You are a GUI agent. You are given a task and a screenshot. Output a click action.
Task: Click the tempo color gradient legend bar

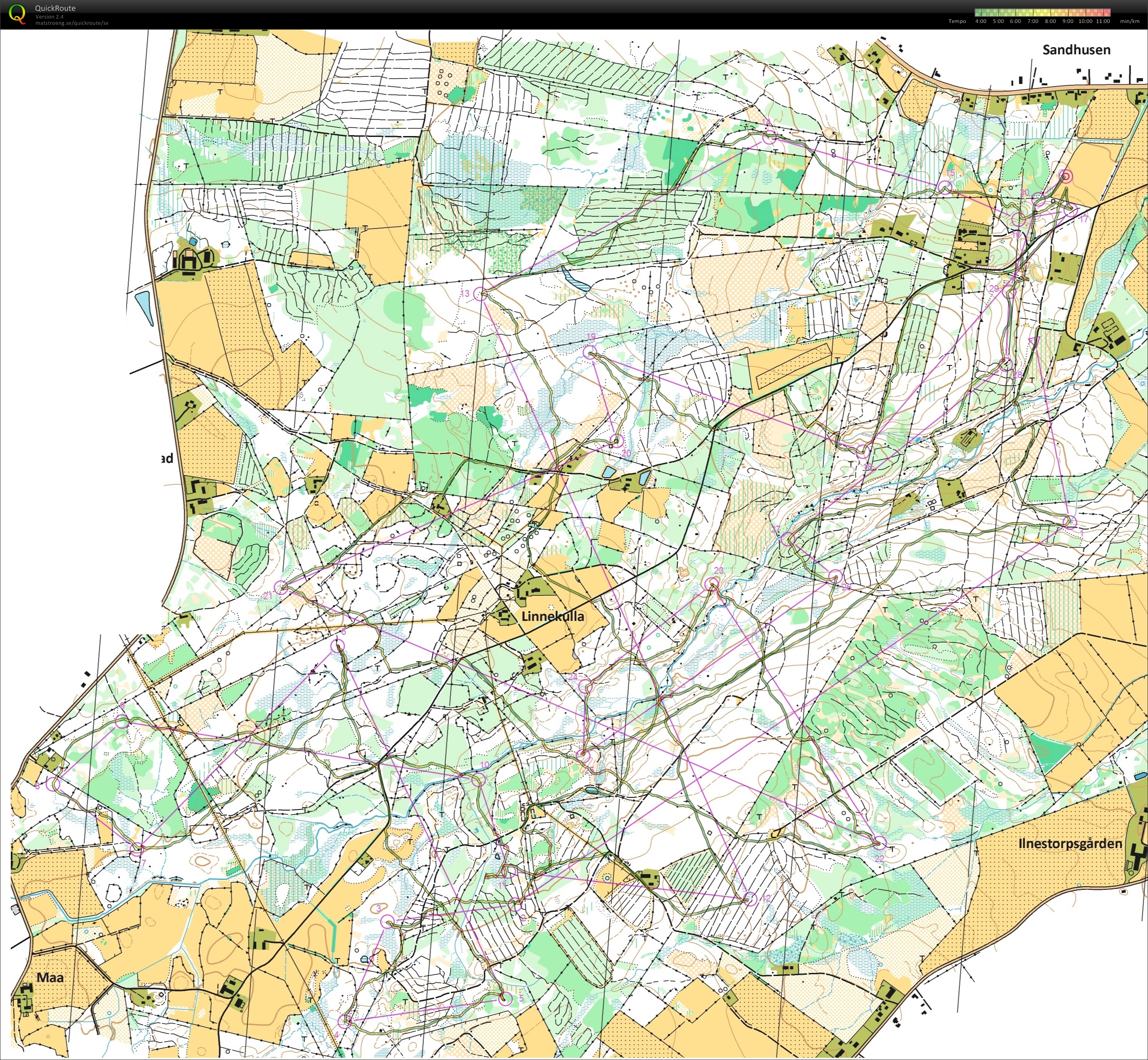click(x=1042, y=12)
